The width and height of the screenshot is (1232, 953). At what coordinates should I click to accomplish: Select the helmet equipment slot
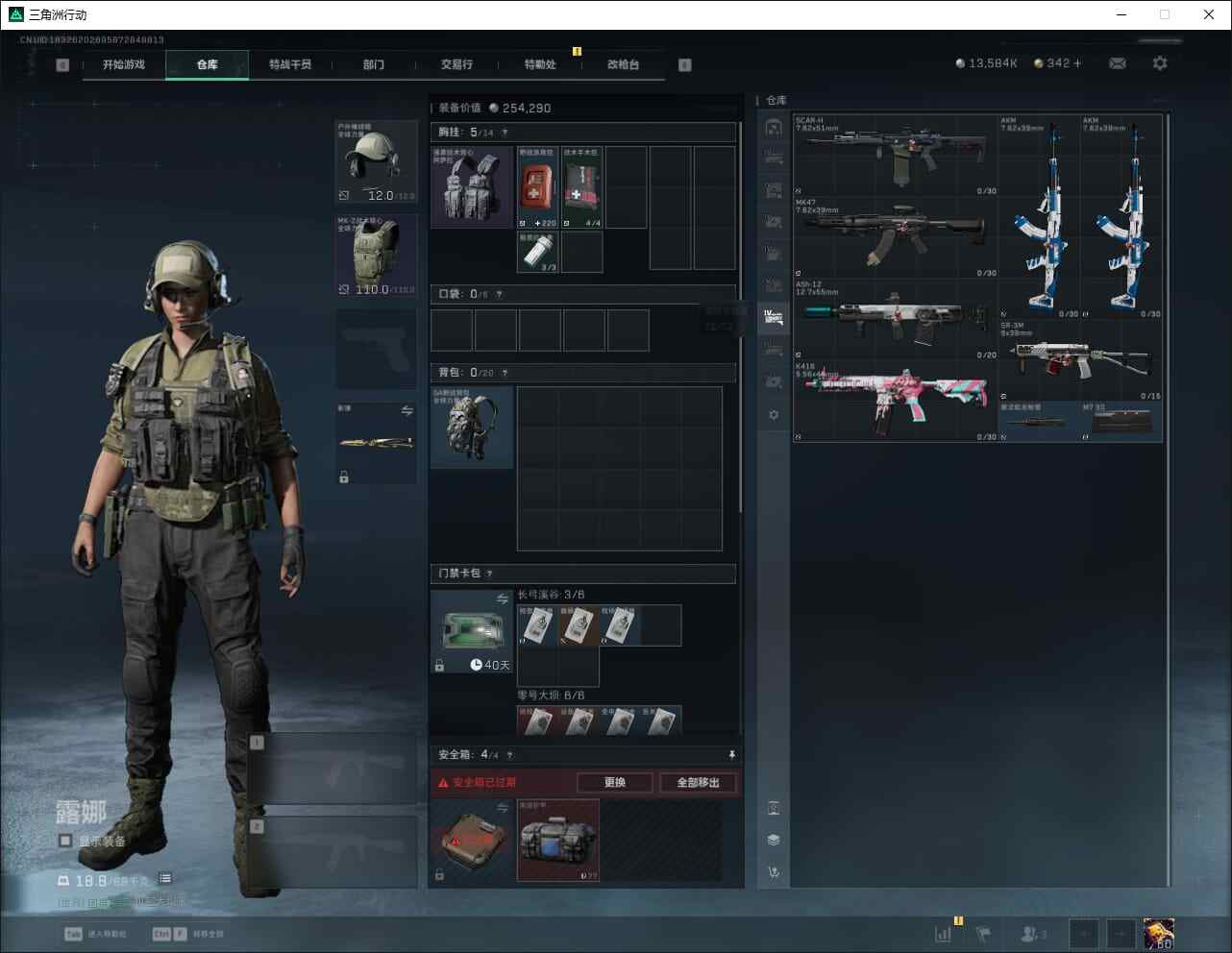pos(376,161)
